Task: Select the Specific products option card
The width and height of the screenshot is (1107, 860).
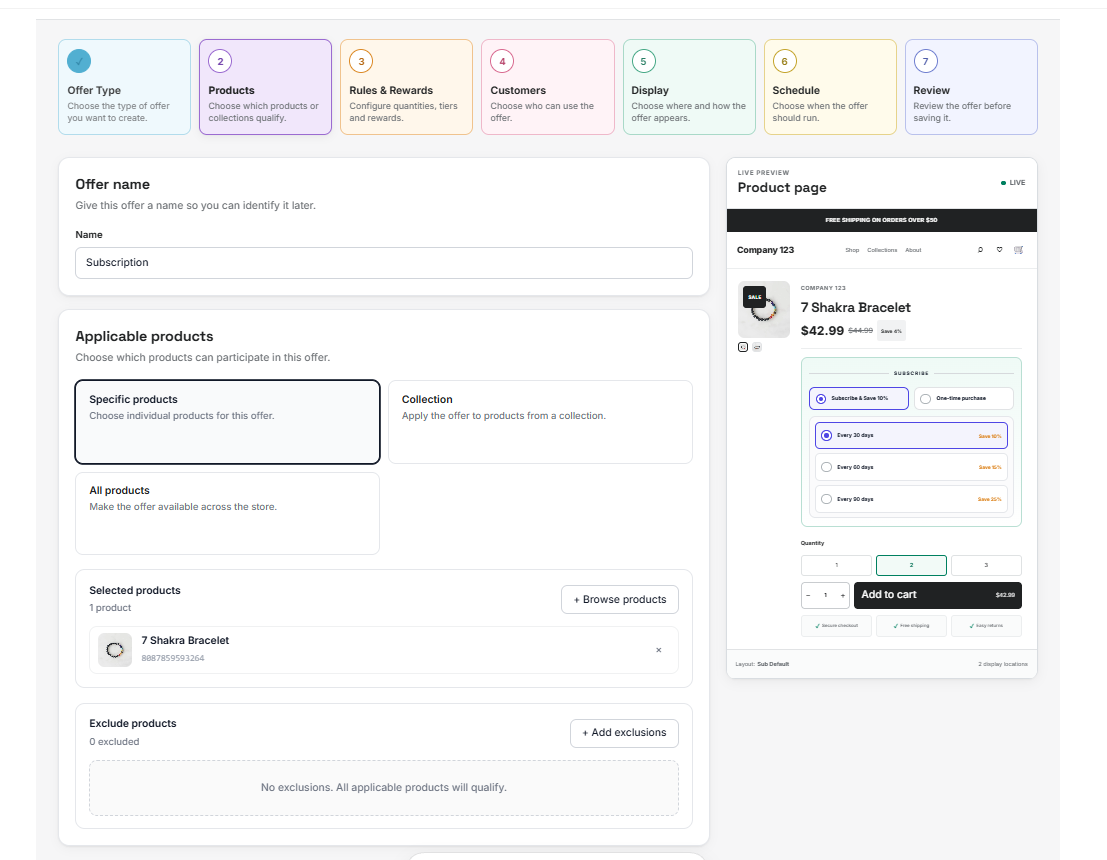Action: [227, 422]
